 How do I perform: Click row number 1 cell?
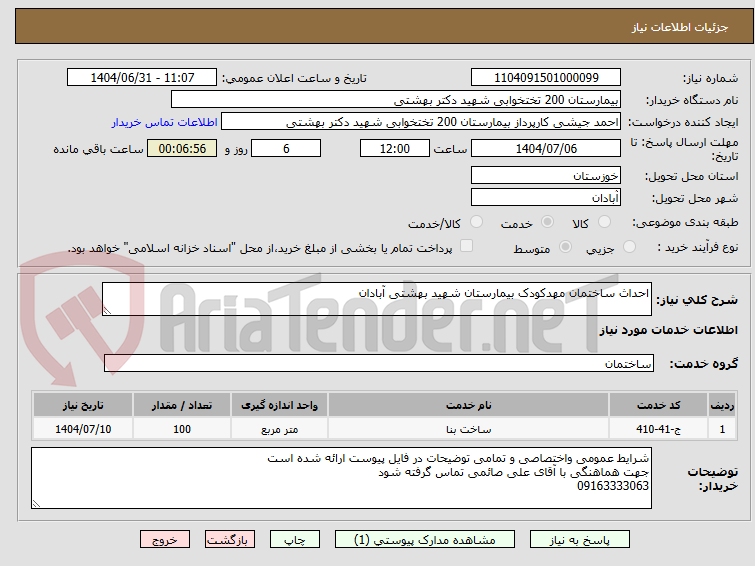(722, 429)
